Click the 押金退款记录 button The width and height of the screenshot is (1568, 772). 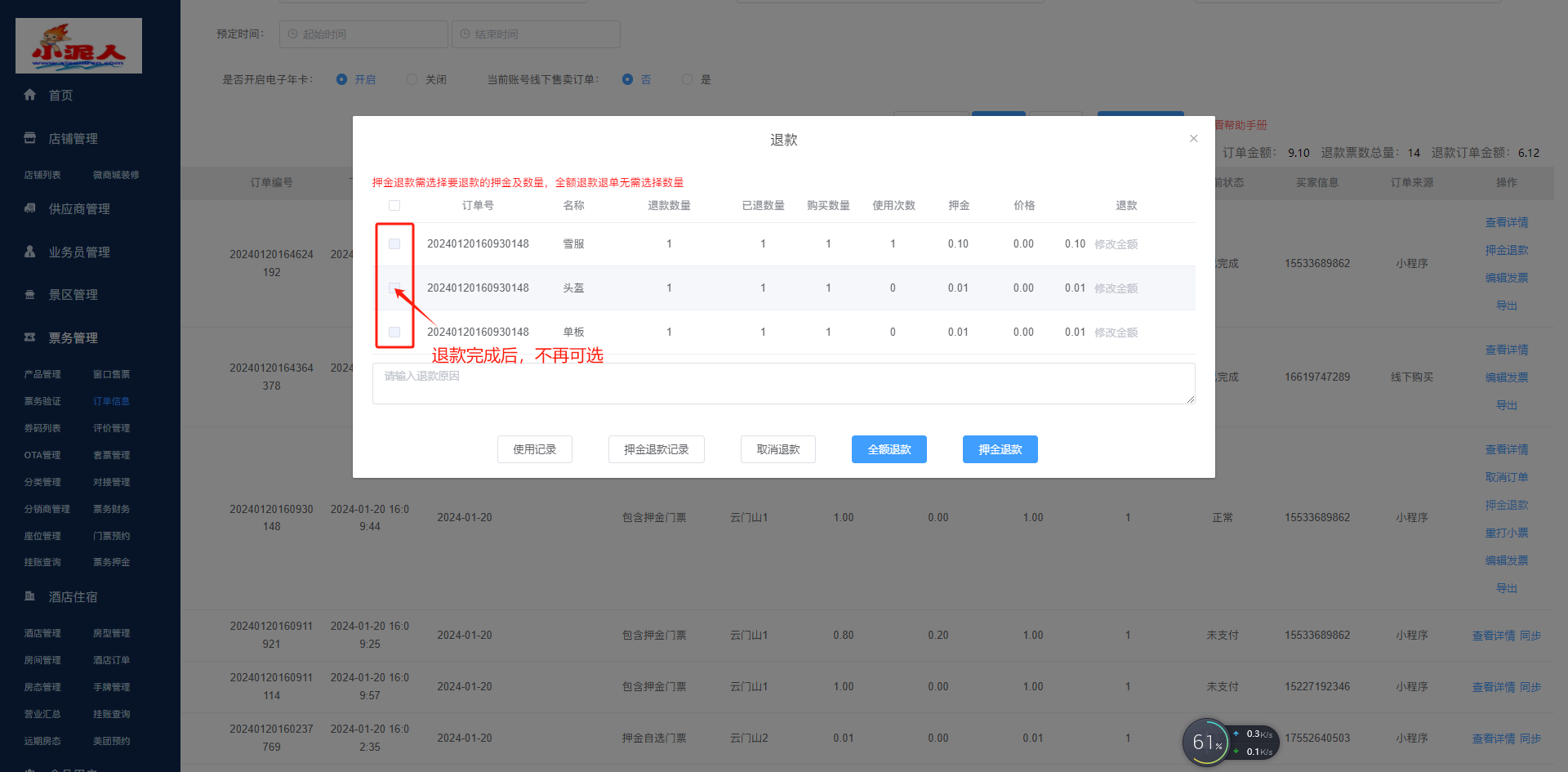[656, 449]
